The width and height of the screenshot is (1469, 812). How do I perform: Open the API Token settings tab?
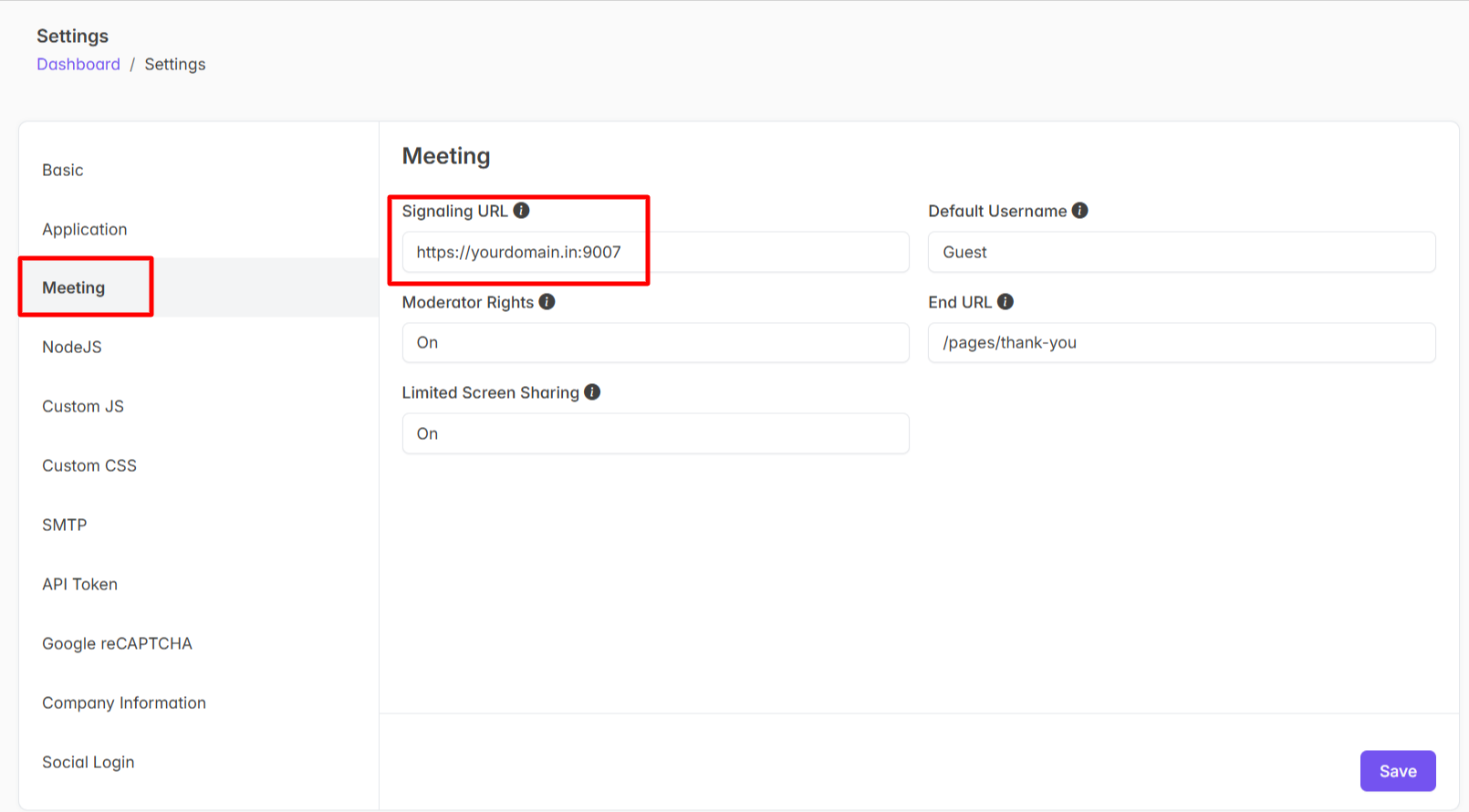(x=80, y=585)
